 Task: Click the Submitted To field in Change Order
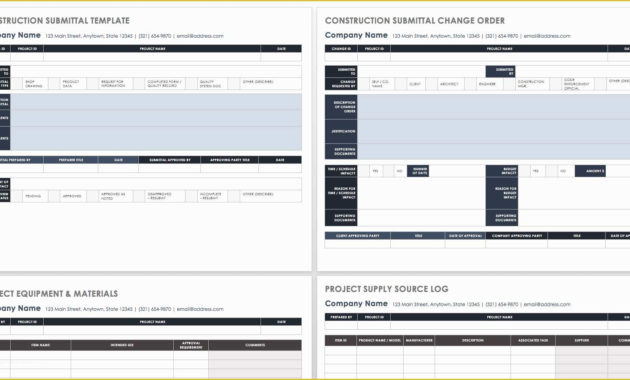pyautogui.click(x=421, y=72)
